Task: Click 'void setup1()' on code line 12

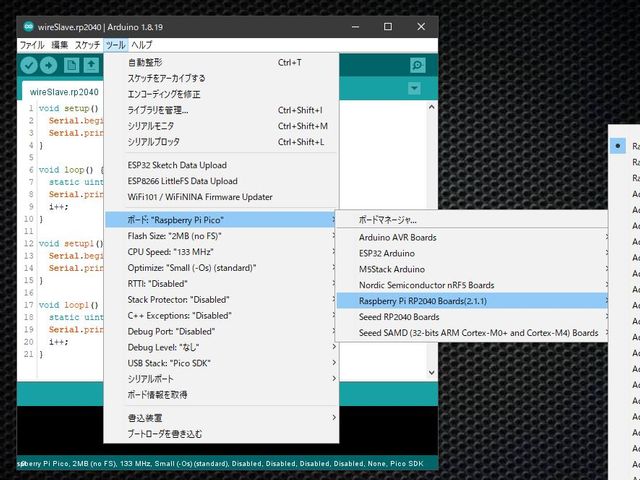Action: [71, 244]
